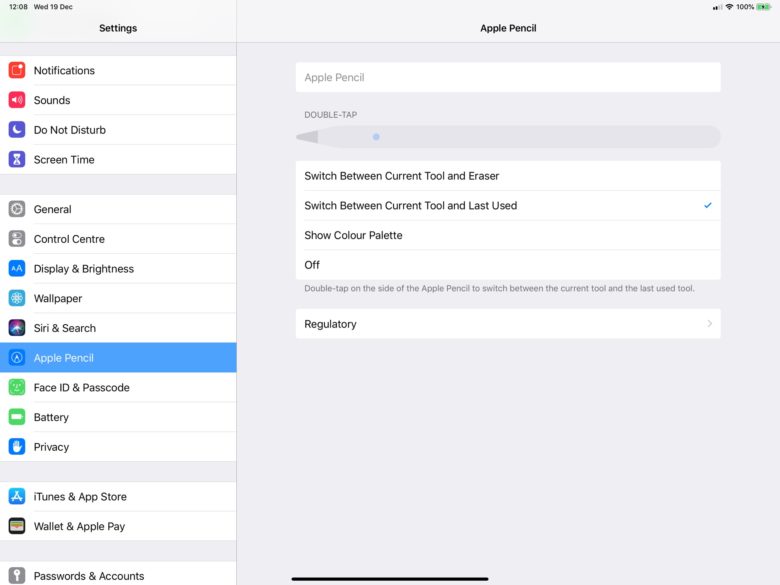Viewport: 780px width, 585px height.
Task: Tap the battery indicator in status bar
Action: pyautogui.click(x=764, y=7)
